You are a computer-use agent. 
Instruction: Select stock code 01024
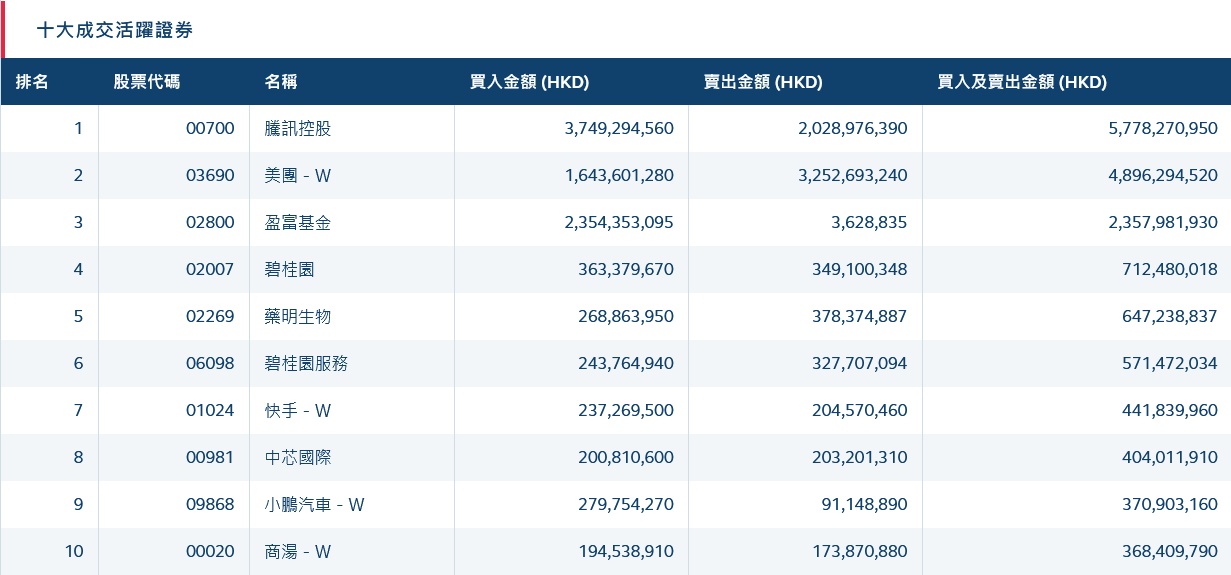tap(210, 410)
